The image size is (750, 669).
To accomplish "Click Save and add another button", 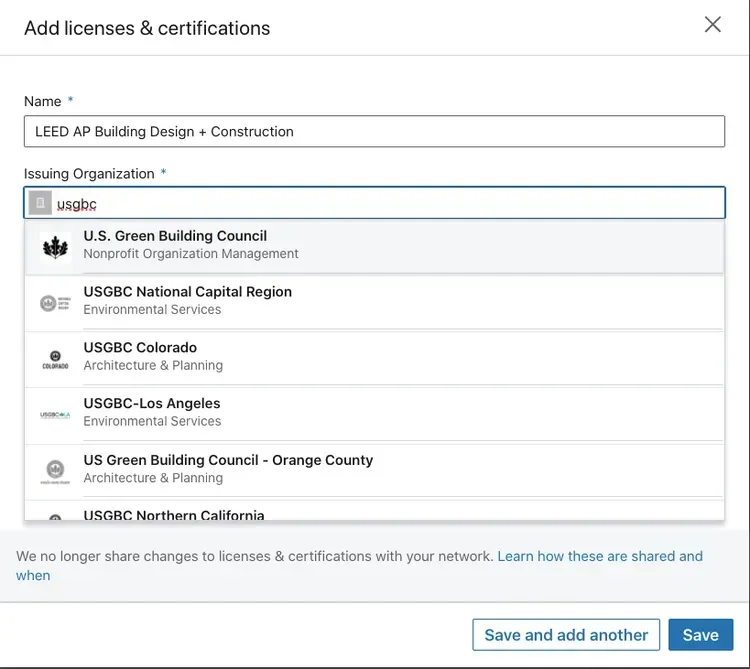I will tap(566, 635).
